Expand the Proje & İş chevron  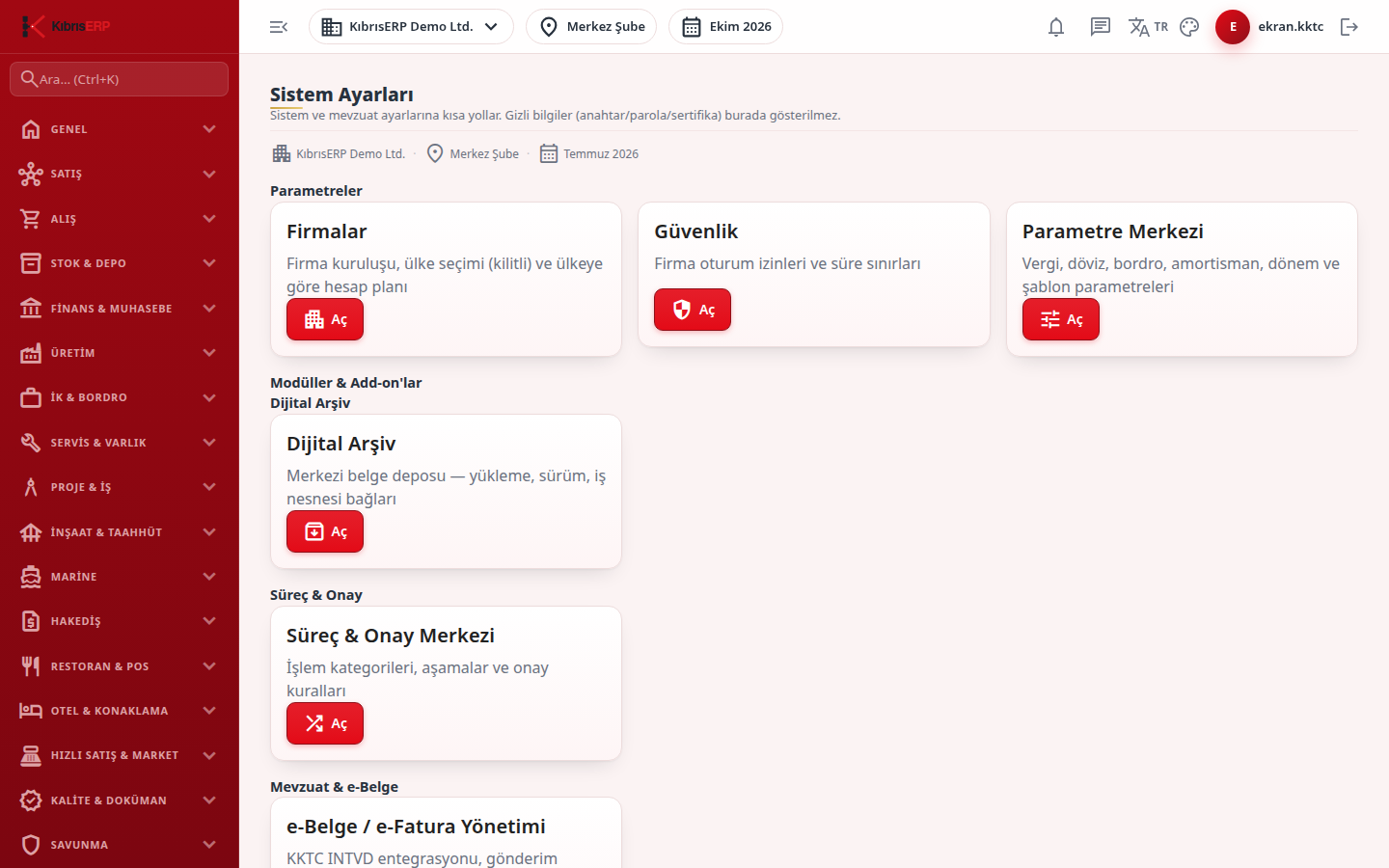(x=209, y=487)
